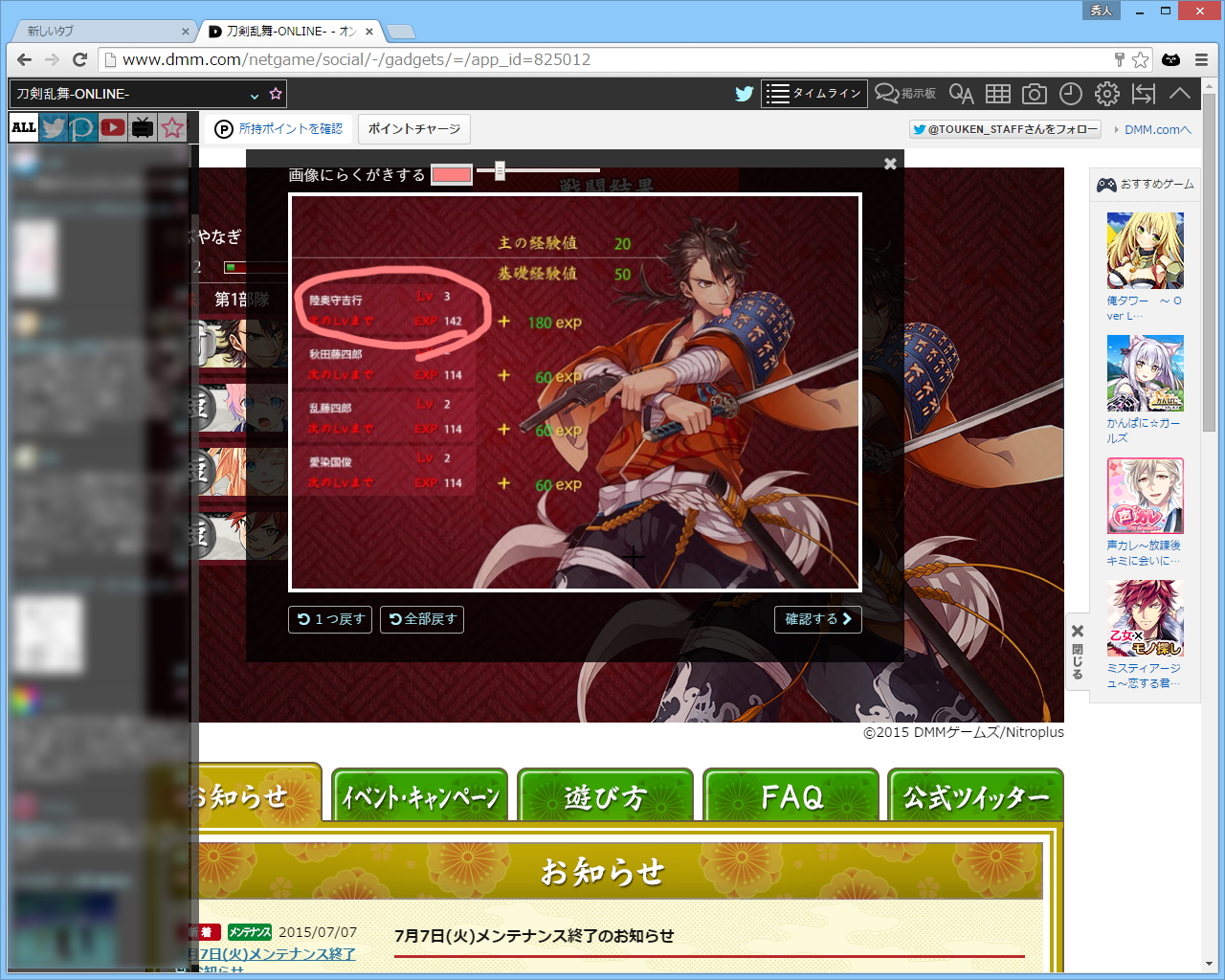Image resolution: width=1225 pixels, height=980 pixels.
Task: Open the Twitter bird icon in the top toolbar
Action: (744, 94)
